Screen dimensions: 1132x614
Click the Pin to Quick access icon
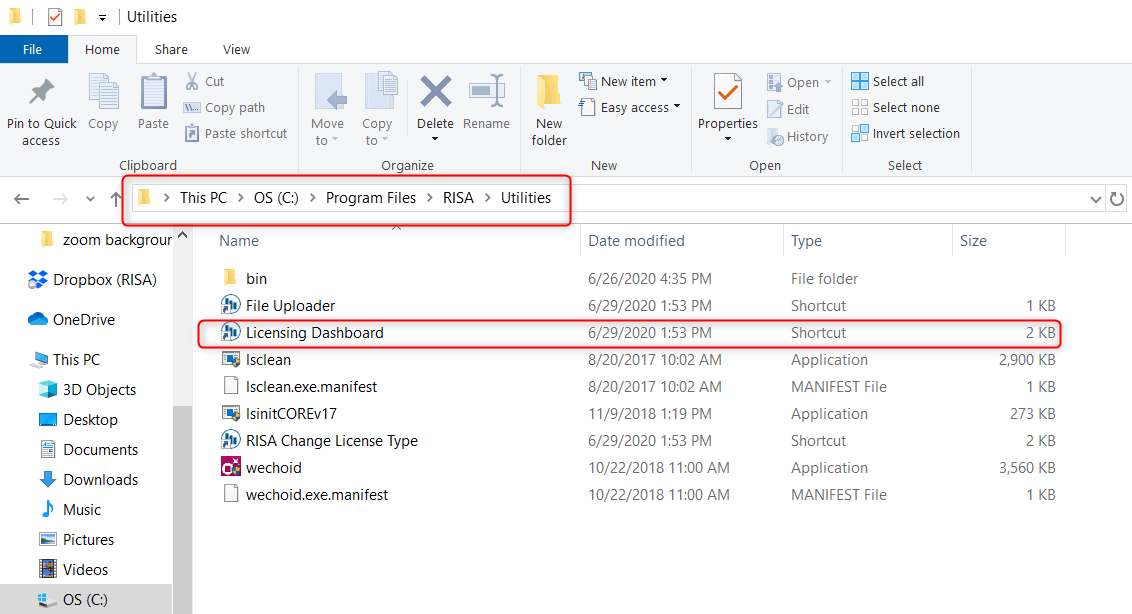41,94
